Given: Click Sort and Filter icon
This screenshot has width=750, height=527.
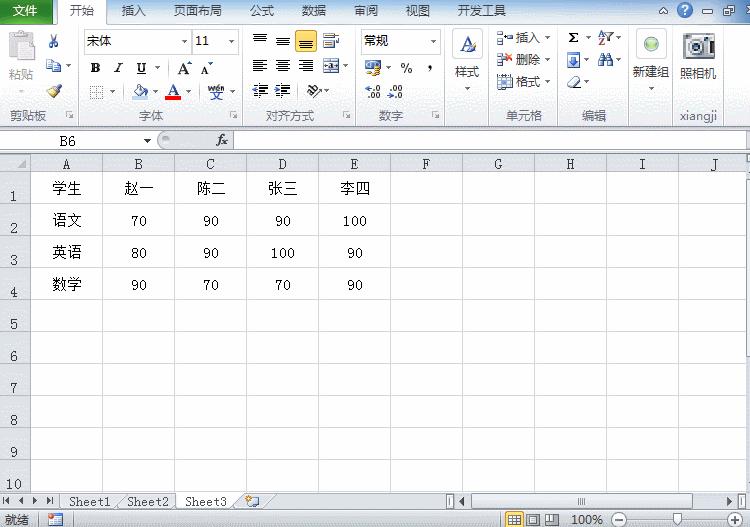Looking at the screenshot, I should (606, 37).
